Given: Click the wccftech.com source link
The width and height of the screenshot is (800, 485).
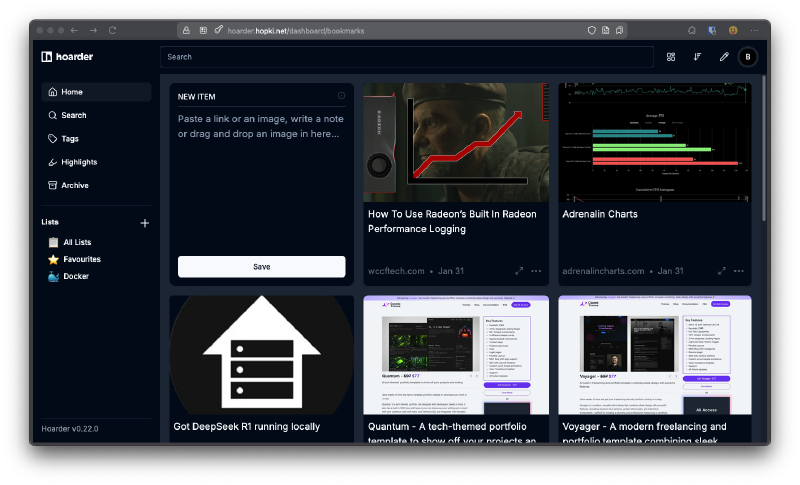Looking at the screenshot, I should (x=396, y=271).
